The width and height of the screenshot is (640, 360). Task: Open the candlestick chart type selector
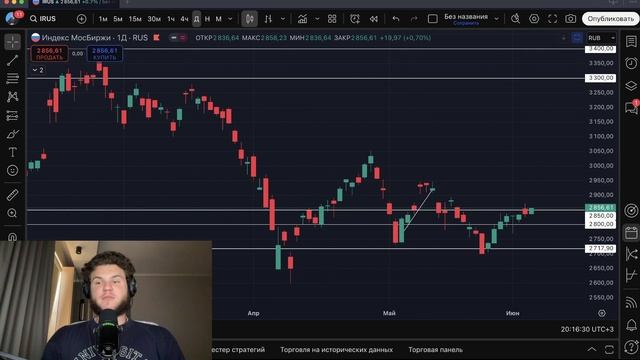[249, 19]
